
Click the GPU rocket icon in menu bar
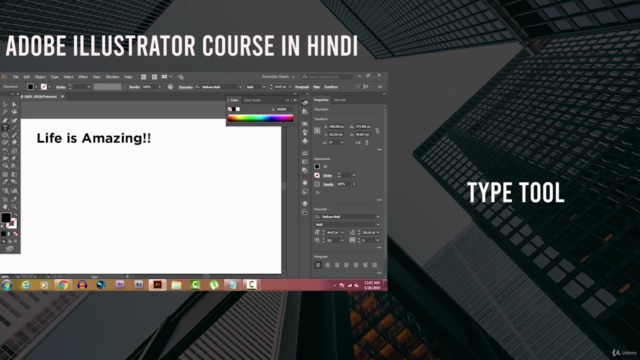[180, 77]
